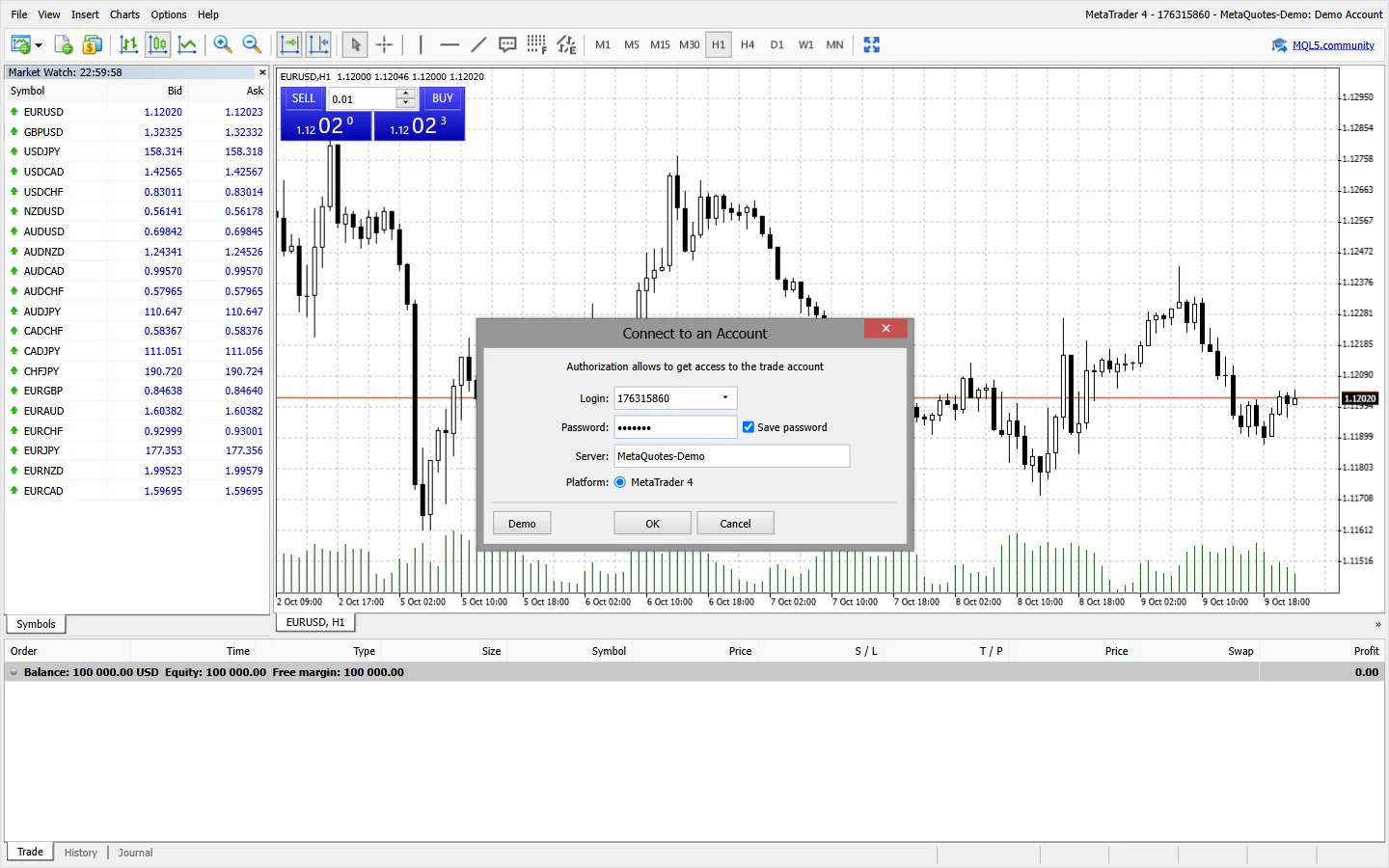Toggle the Auto Scroll chart icon
This screenshot has height=868, width=1389.
(x=289, y=44)
